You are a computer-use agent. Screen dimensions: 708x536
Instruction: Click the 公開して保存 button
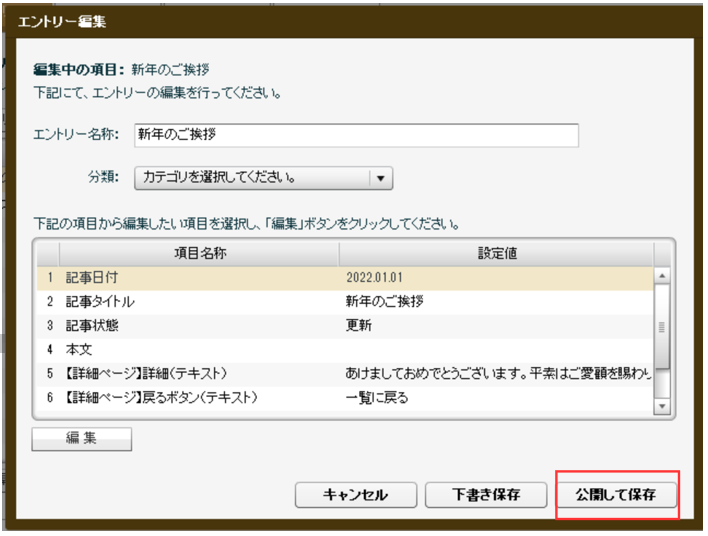616,495
